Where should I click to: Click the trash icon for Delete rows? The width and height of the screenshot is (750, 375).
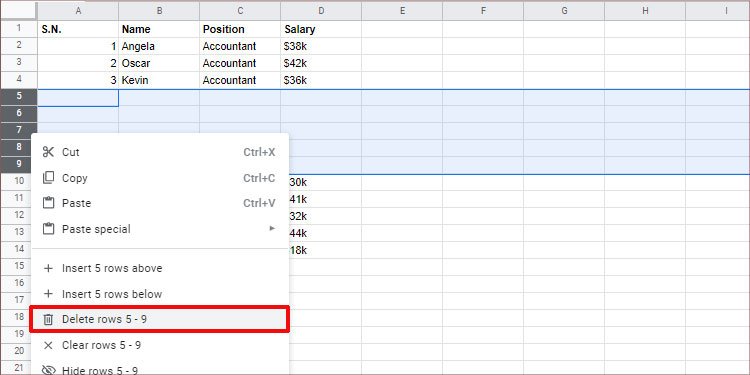[48, 320]
